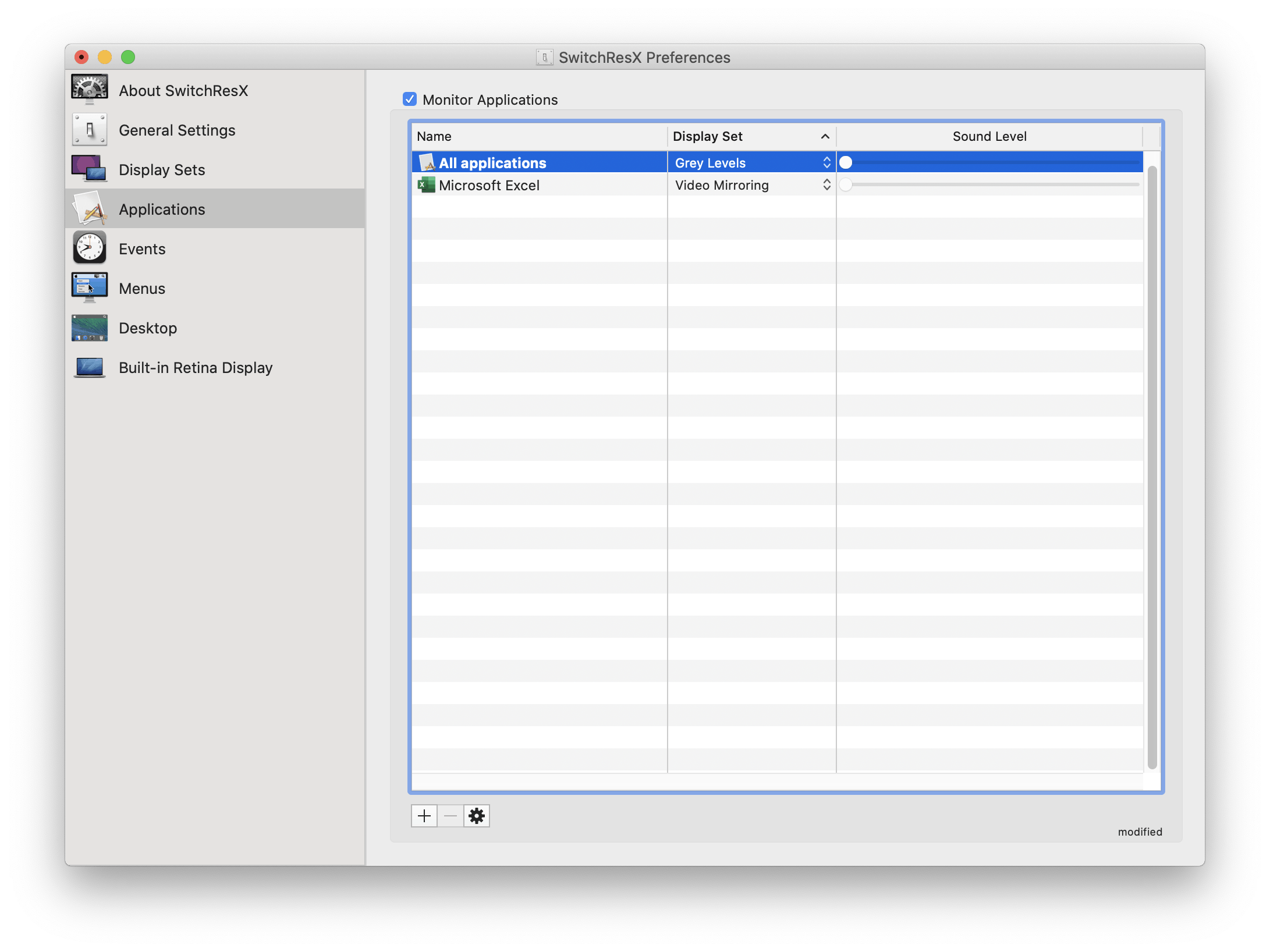Select Applications label in the sidebar
Image resolution: width=1270 pixels, height=952 pixels.
click(162, 209)
